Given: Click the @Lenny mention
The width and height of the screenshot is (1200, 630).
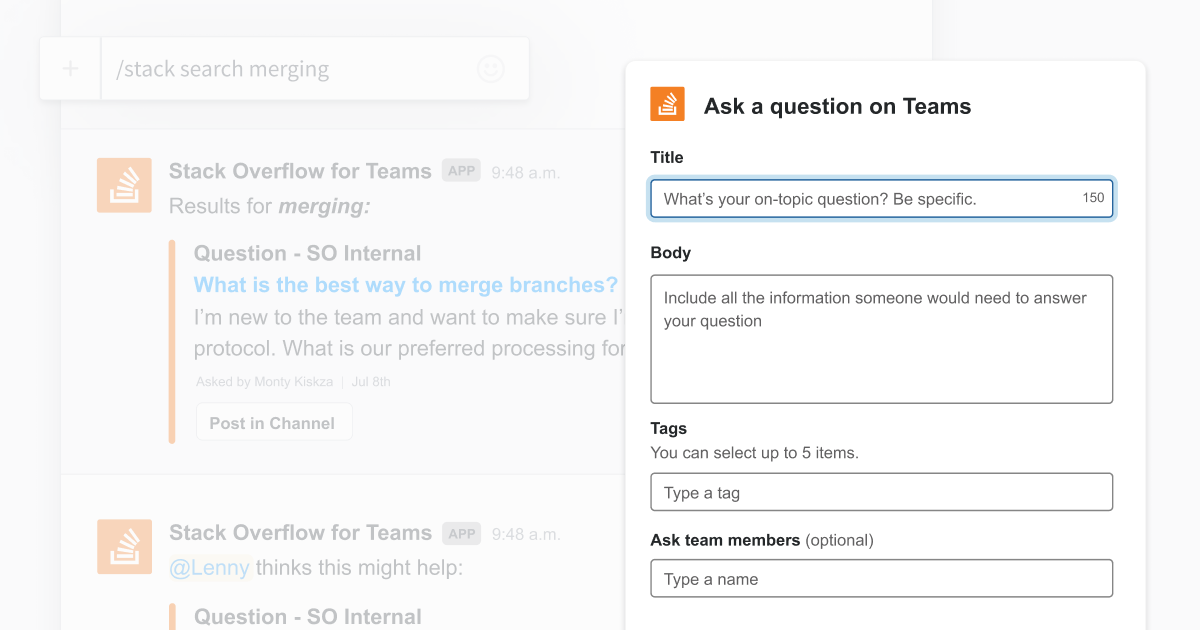Looking at the screenshot, I should tap(211, 567).
